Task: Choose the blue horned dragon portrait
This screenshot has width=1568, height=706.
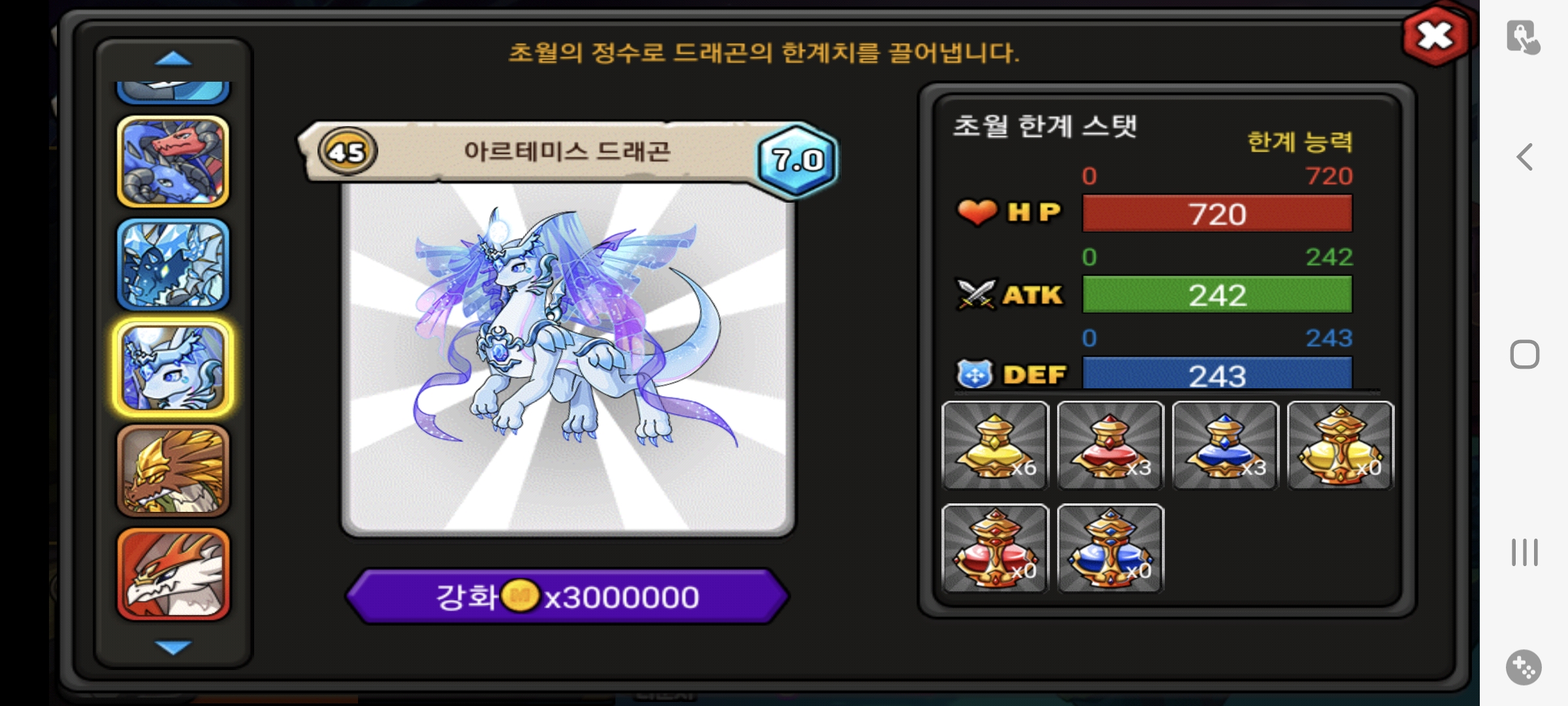Action: (x=173, y=161)
